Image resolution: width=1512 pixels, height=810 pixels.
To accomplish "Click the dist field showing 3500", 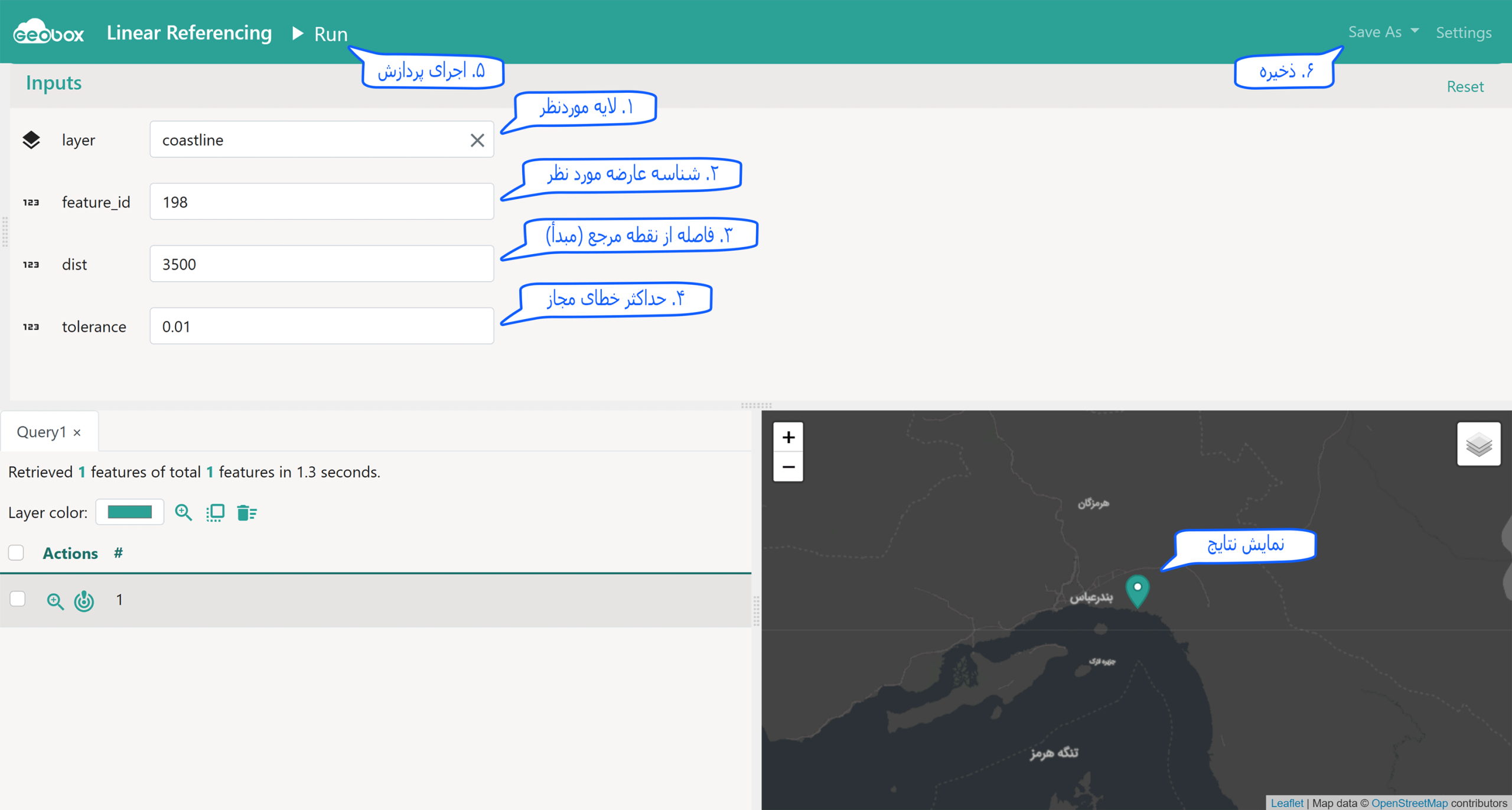I will [x=322, y=264].
